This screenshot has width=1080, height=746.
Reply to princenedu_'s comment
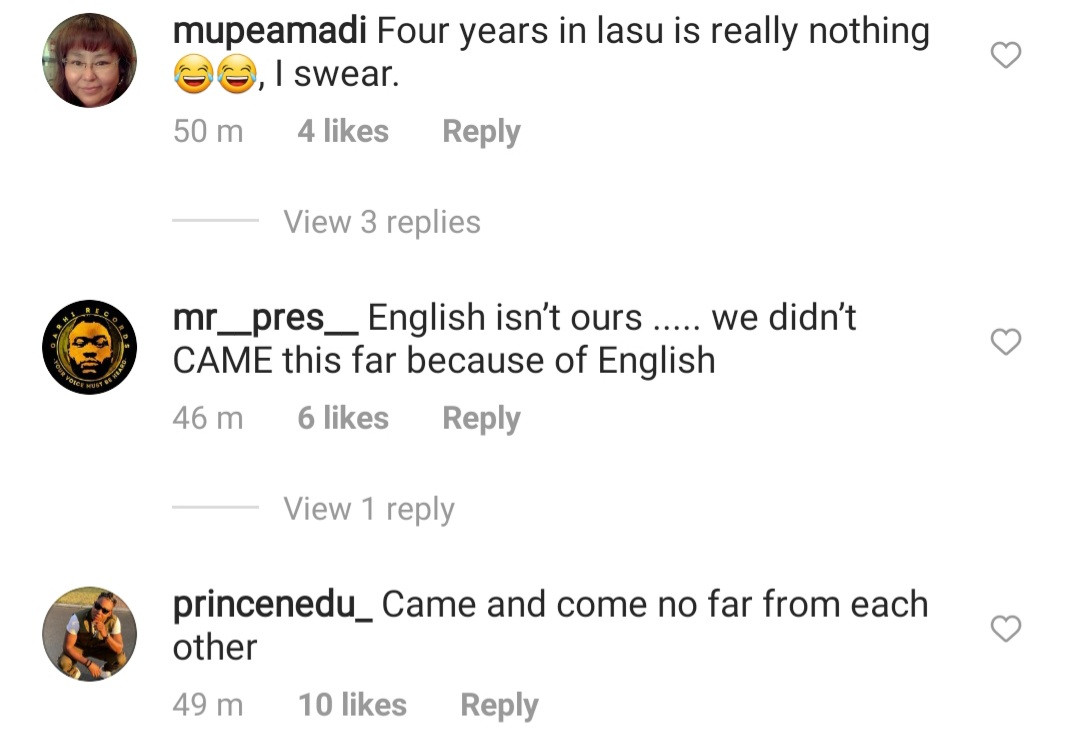499,705
